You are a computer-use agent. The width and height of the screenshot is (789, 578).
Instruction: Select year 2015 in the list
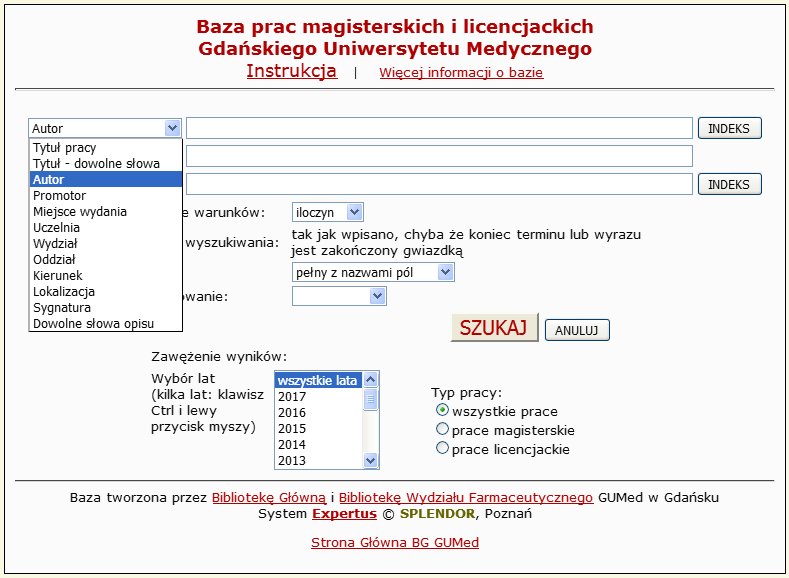(x=292, y=429)
